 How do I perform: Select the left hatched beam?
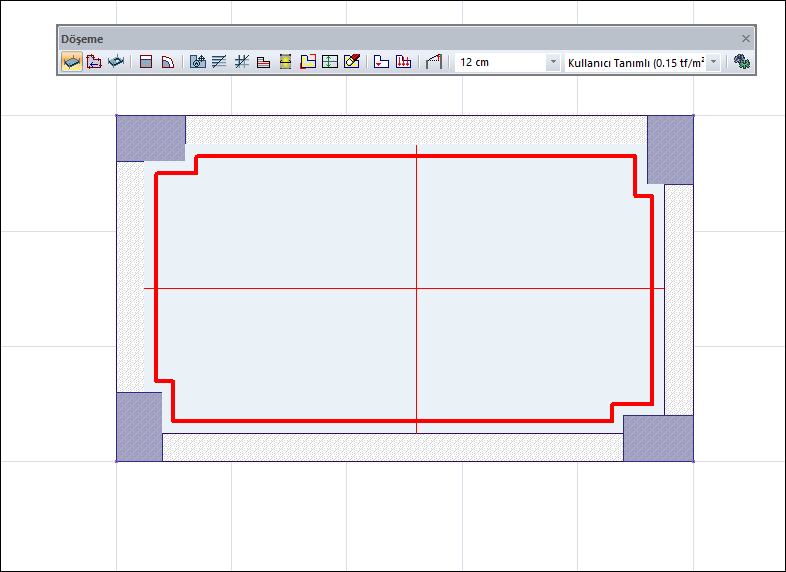(130, 277)
